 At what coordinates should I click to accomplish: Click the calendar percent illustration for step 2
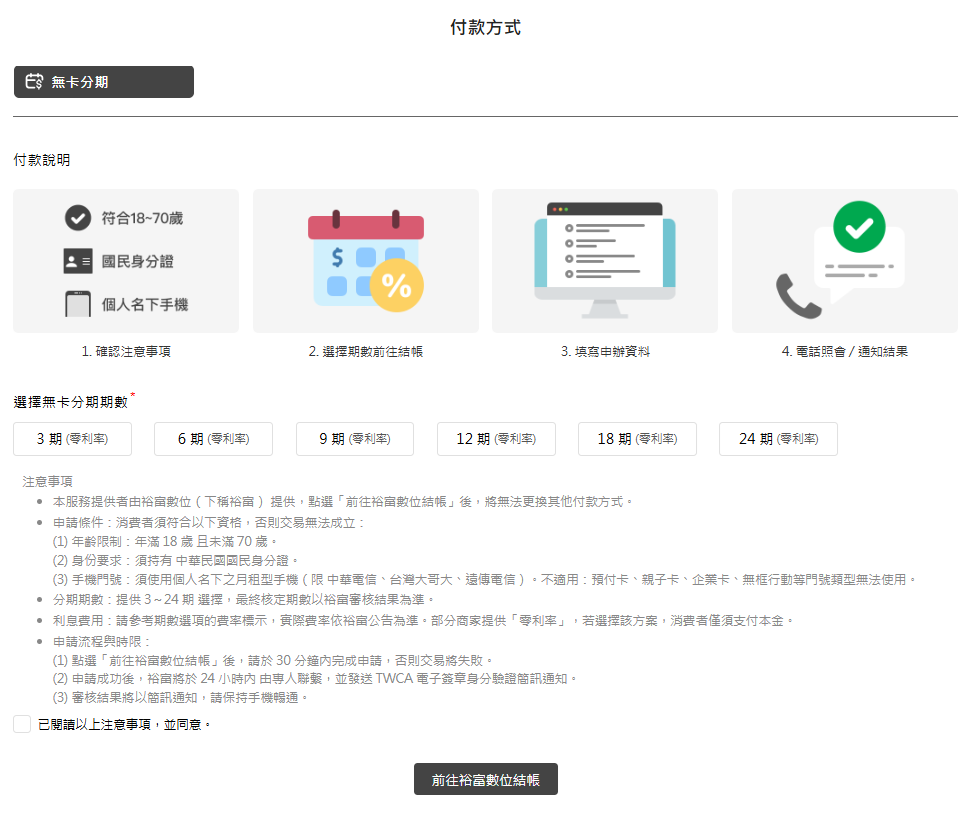366,260
